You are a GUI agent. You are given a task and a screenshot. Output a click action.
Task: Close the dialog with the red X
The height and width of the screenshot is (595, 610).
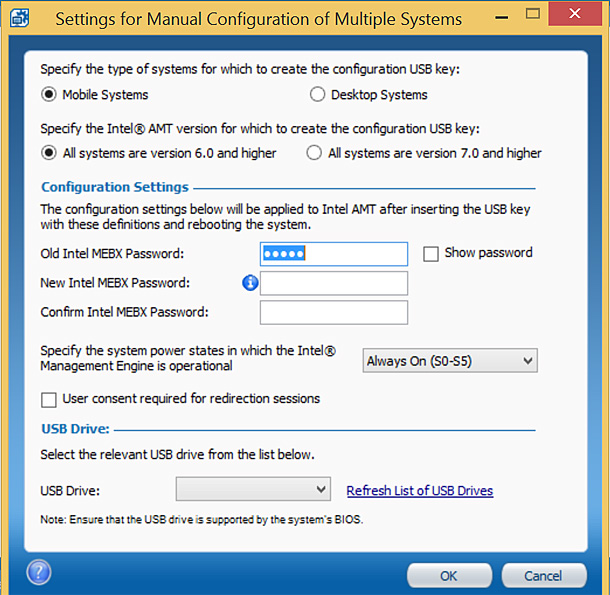coord(577,14)
